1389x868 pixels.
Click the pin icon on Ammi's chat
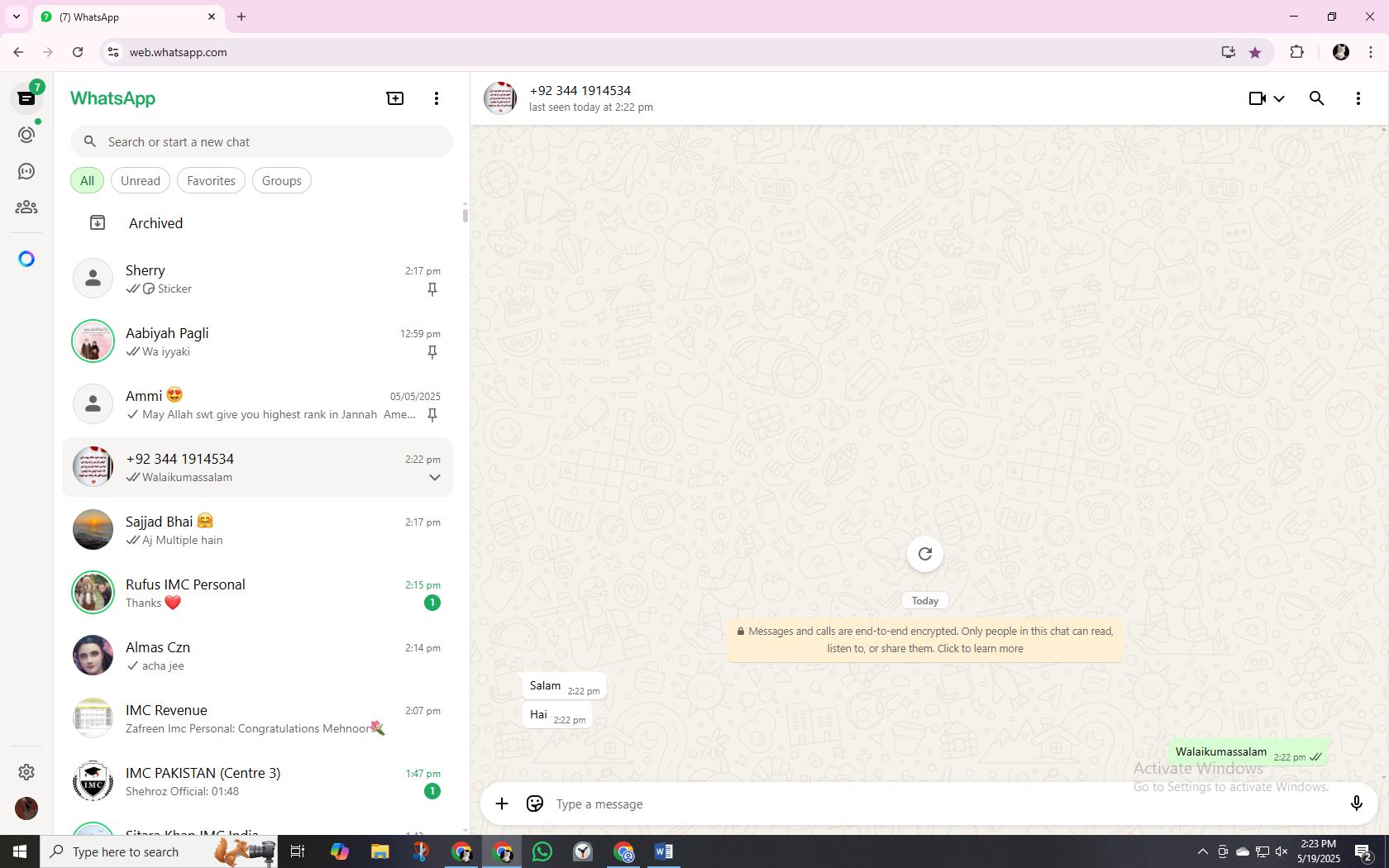click(x=432, y=415)
